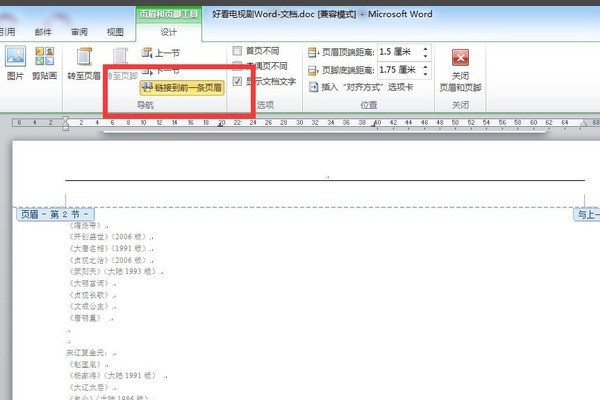Click the line 《大唐名相》(1991 版)
The width and height of the screenshot is (600, 400).
tap(110, 248)
